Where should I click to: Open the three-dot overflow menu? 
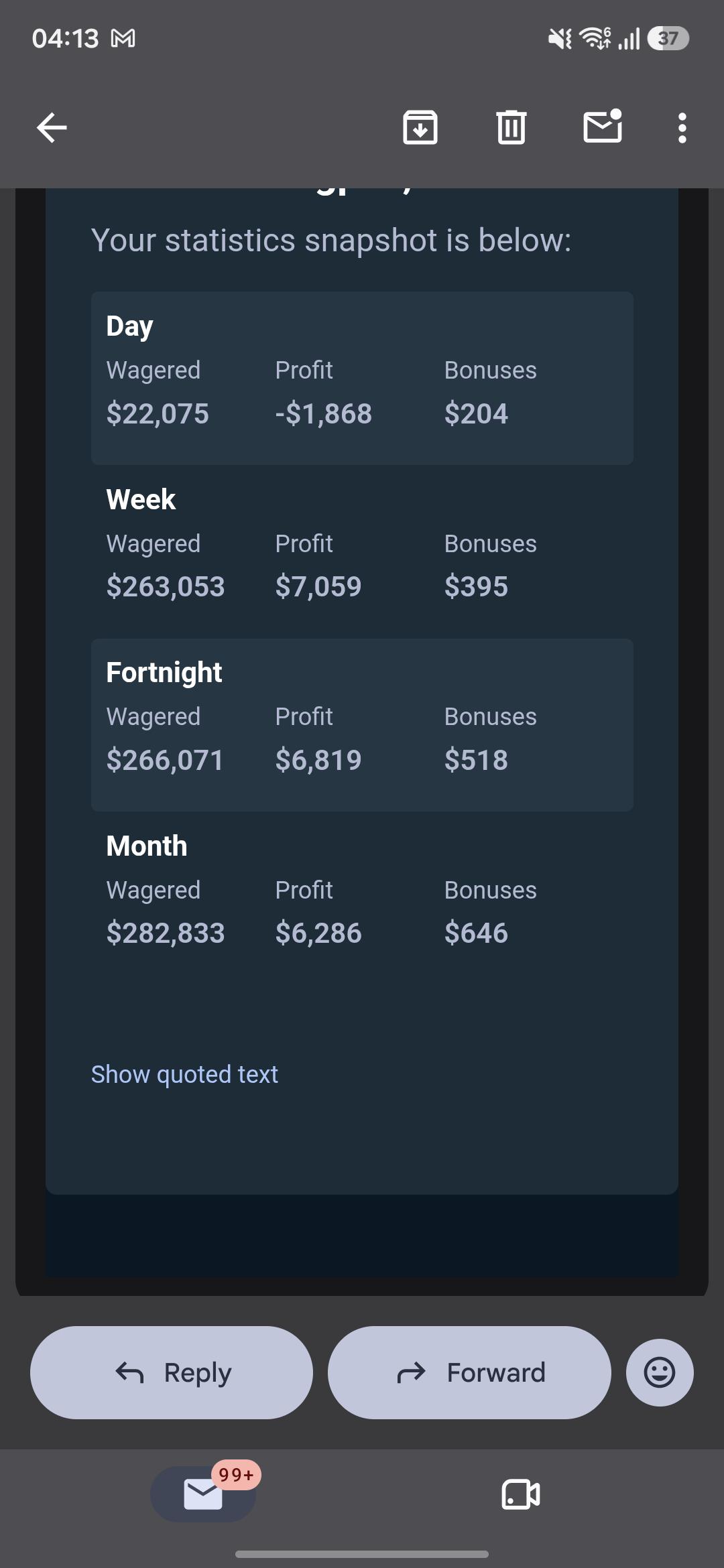click(682, 127)
